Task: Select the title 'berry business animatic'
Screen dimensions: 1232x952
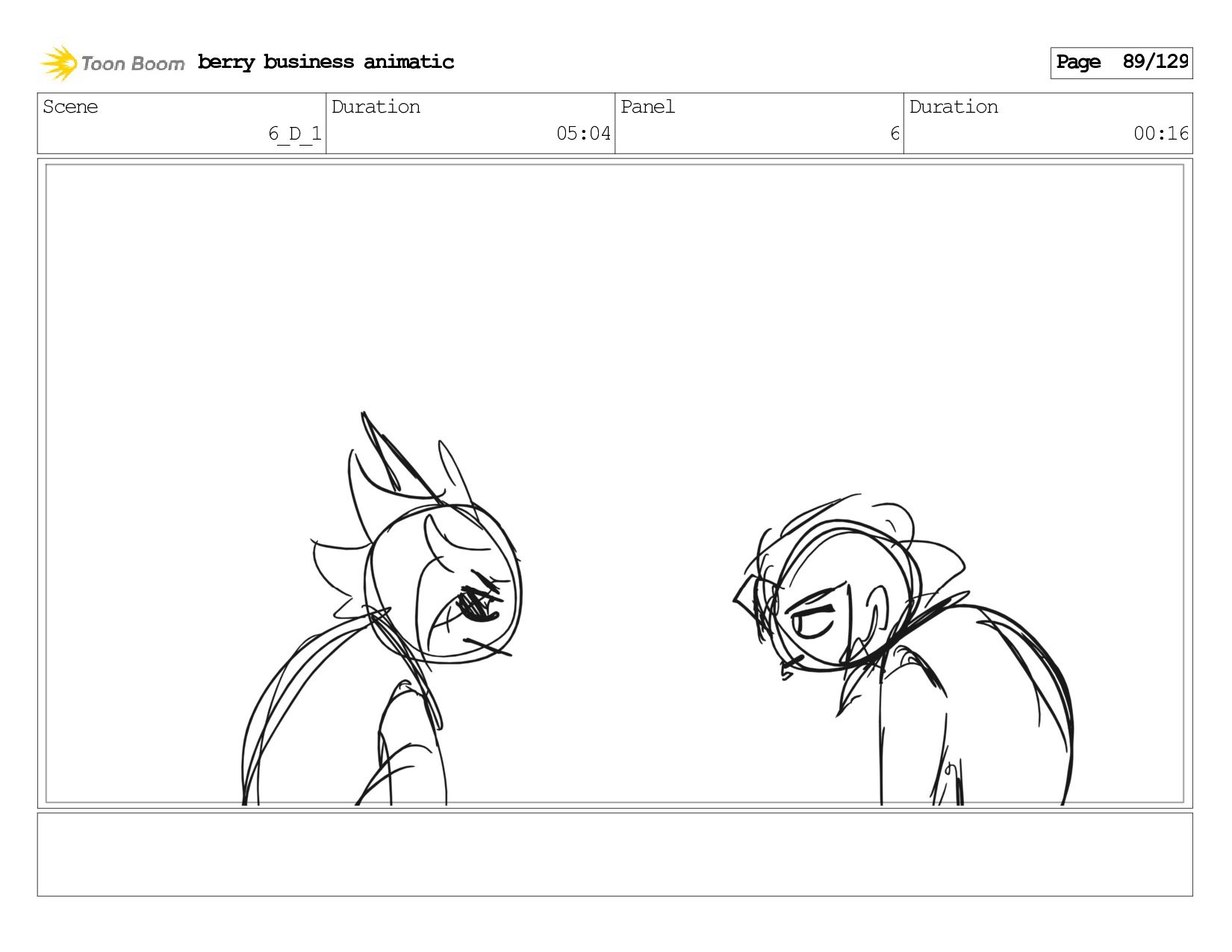Action: click(326, 62)
